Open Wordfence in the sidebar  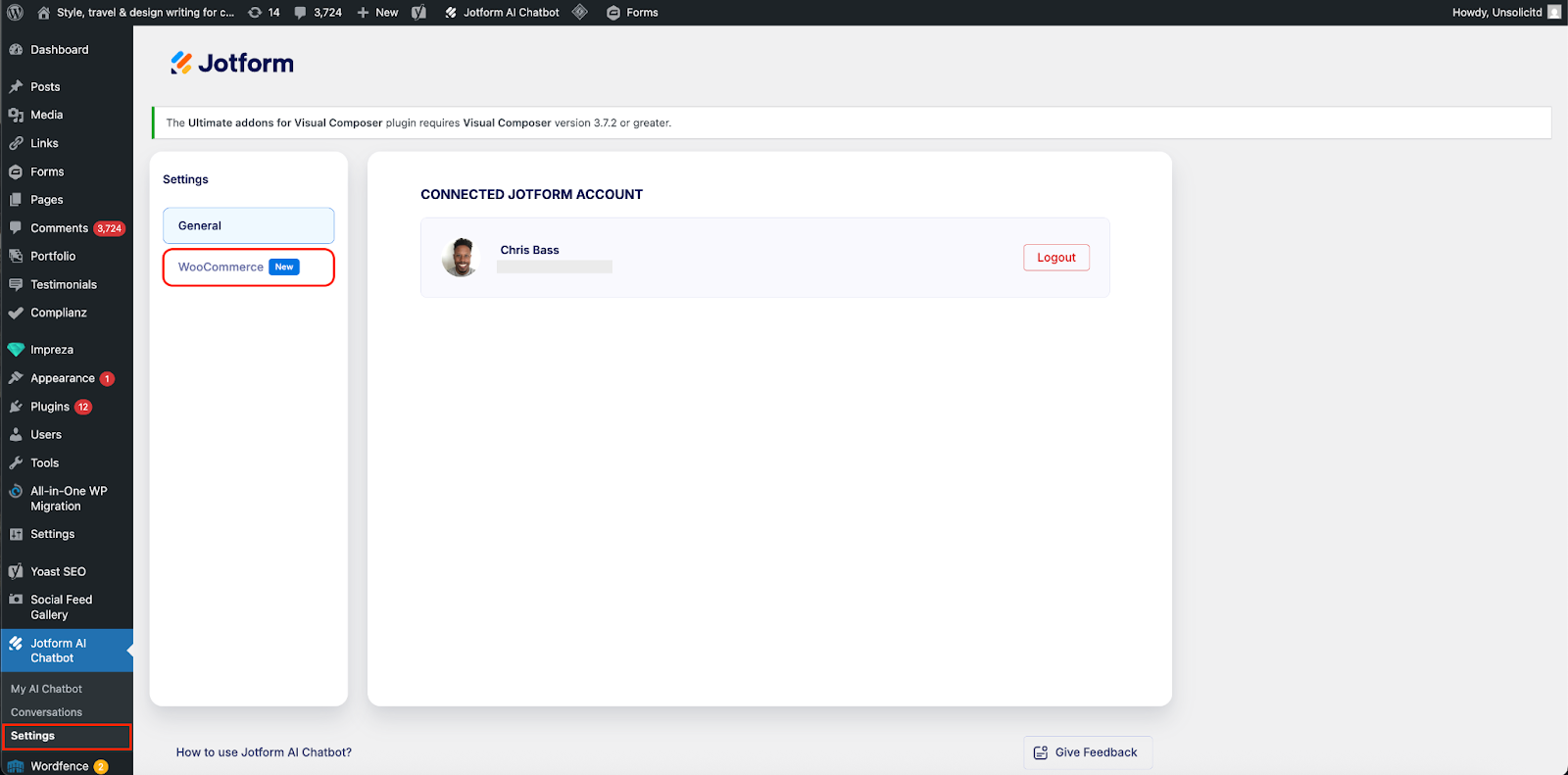click(59, 766)
